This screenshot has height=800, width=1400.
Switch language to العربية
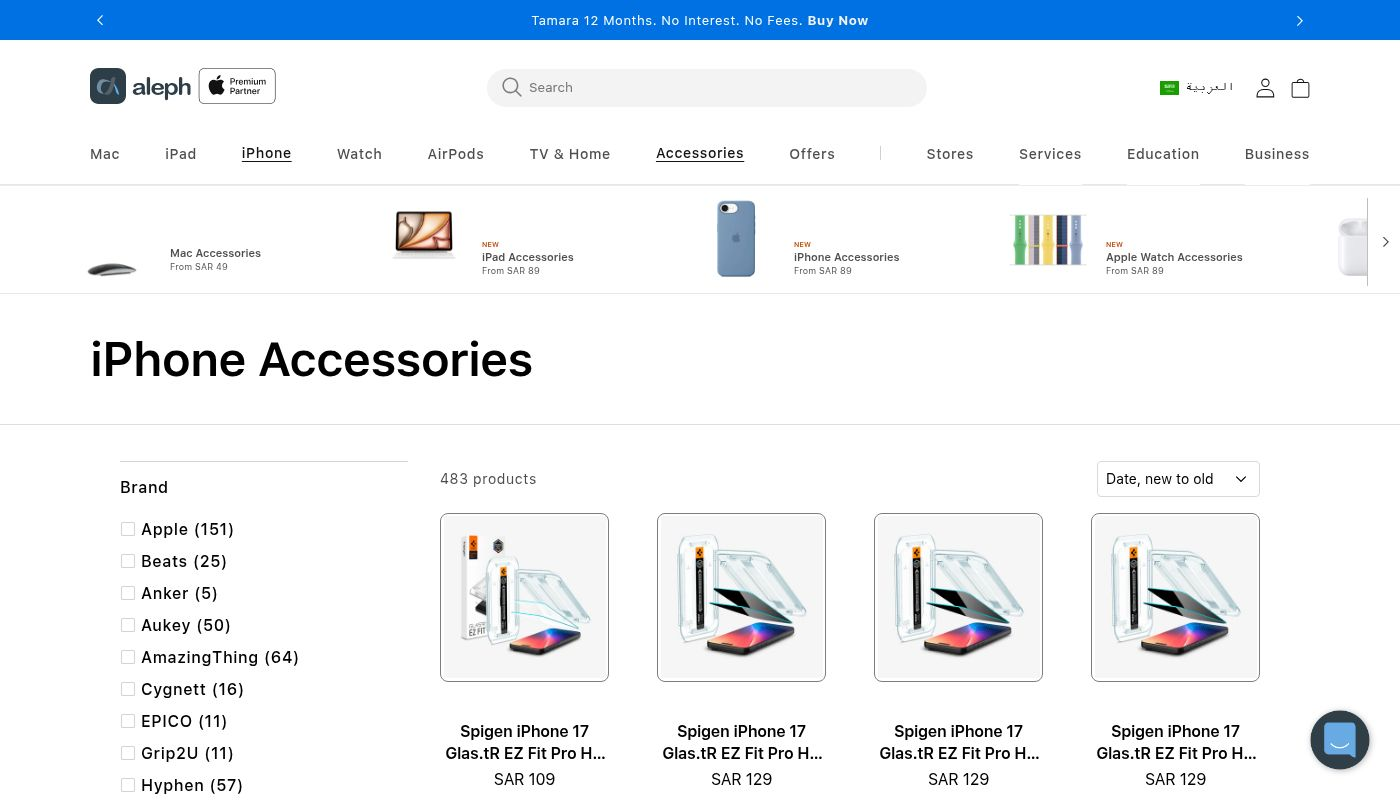coord(1210,88)
